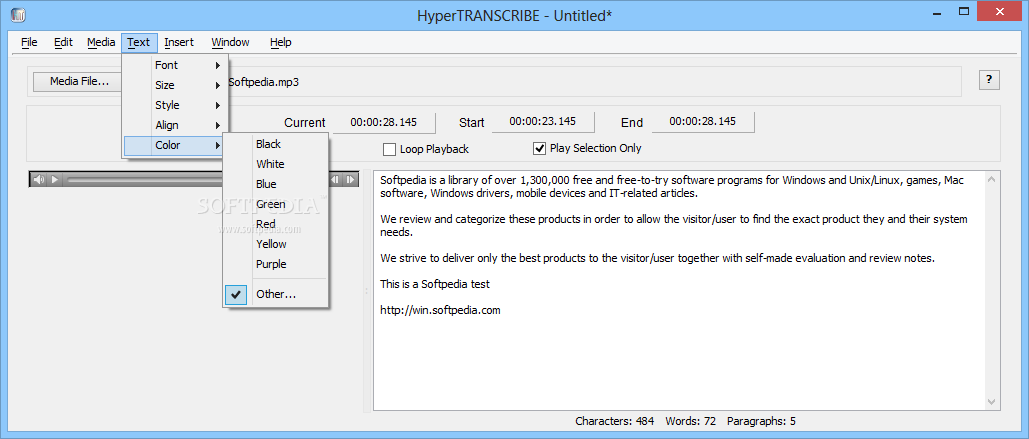Viewport: 1029px width, 439px height.
Task: Open the help question mark button
Action: point(989,80)
